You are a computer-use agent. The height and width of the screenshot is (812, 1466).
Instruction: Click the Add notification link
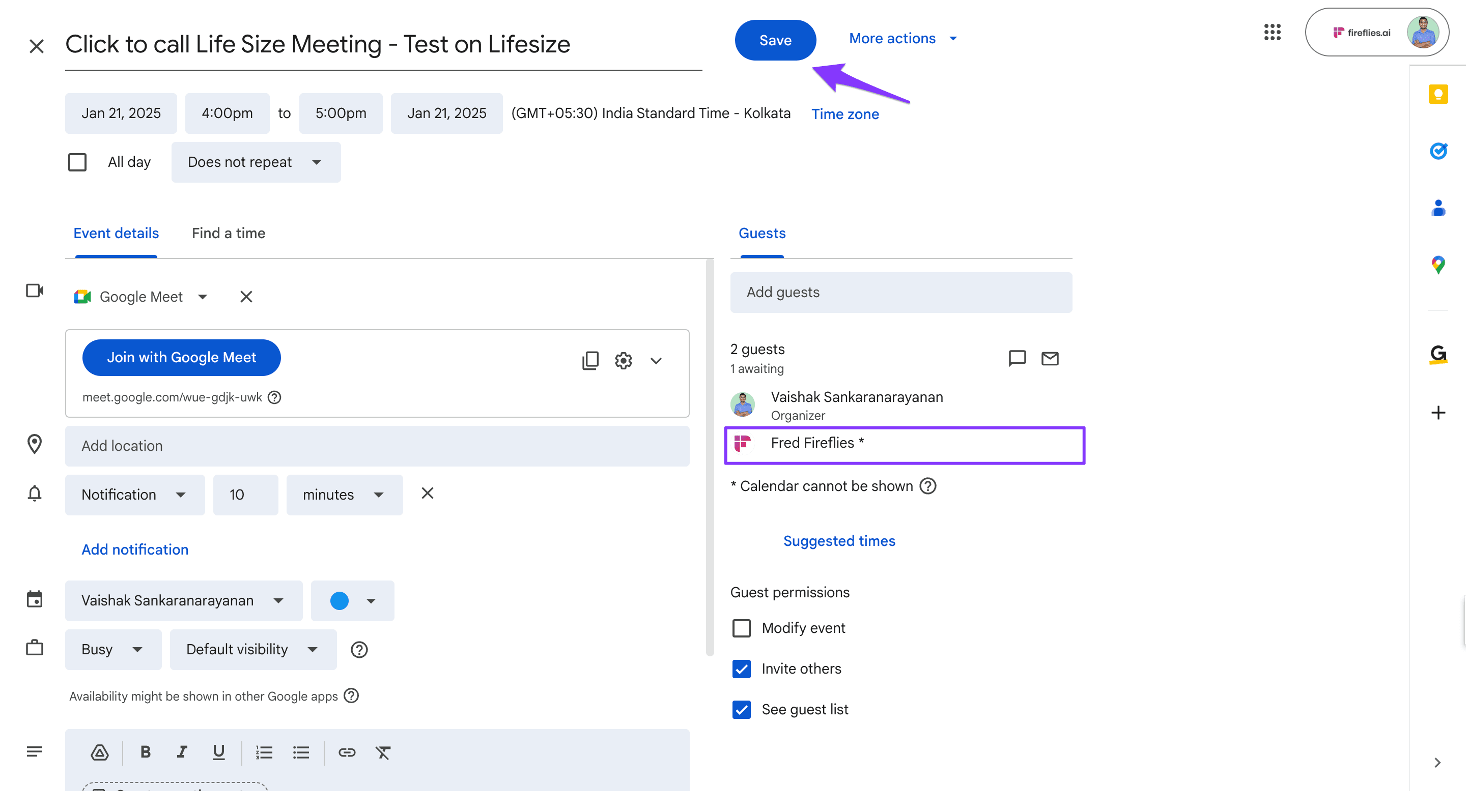[135, 550]
